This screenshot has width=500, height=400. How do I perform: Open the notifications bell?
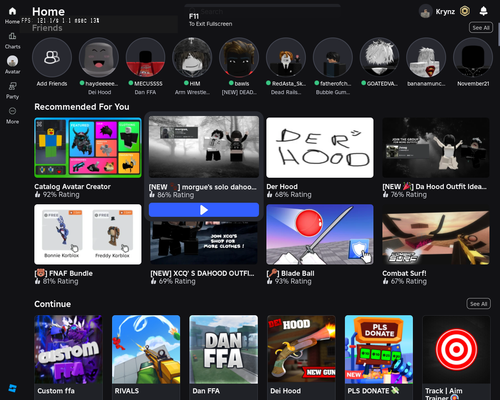click(483, 11)
